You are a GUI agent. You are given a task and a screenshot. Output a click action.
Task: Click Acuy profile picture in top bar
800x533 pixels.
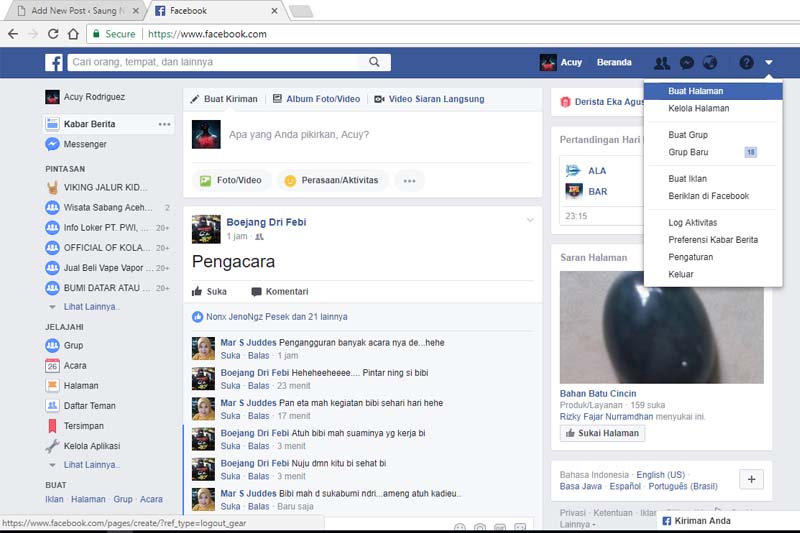tap(548, 62)
